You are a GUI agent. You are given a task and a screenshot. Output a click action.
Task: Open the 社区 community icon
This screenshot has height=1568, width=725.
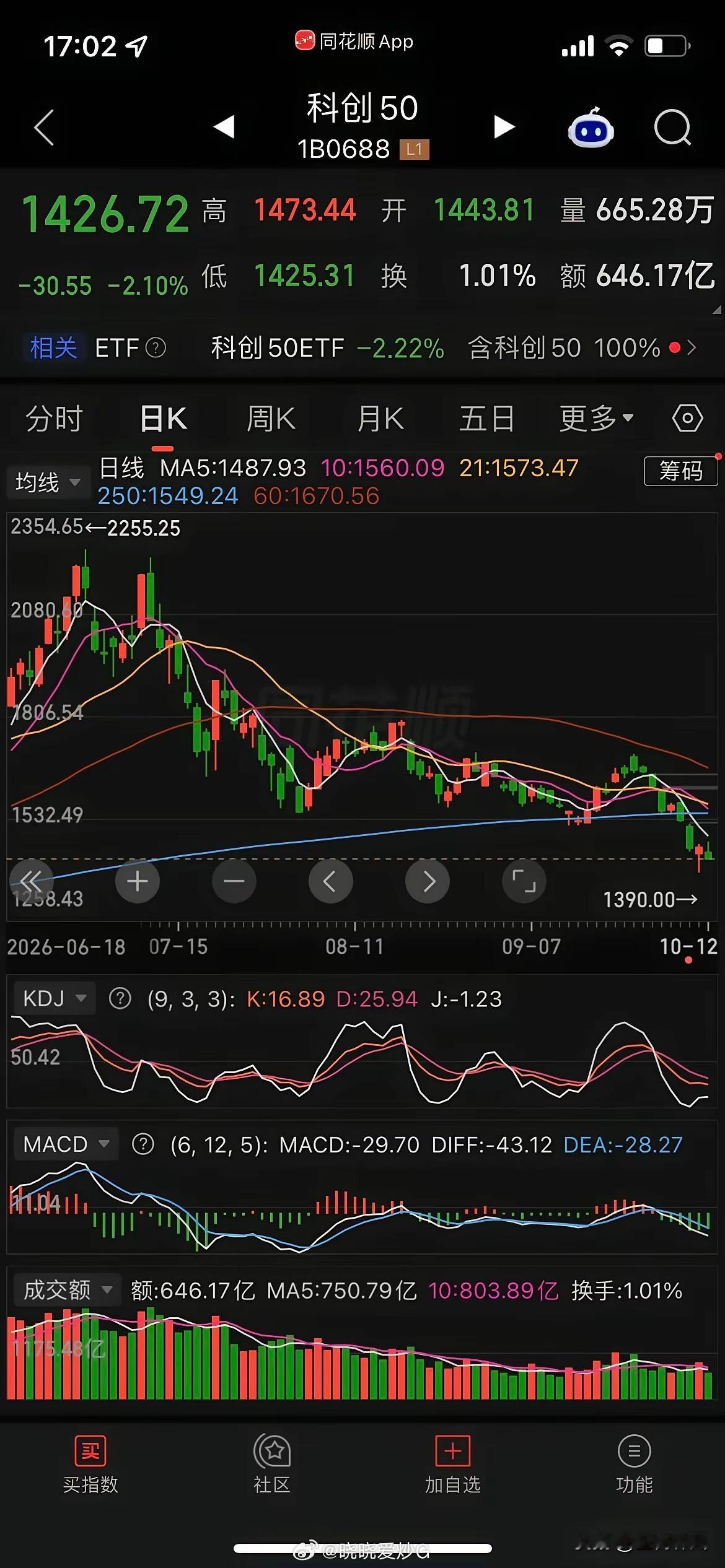click(x=272, y=1450)
